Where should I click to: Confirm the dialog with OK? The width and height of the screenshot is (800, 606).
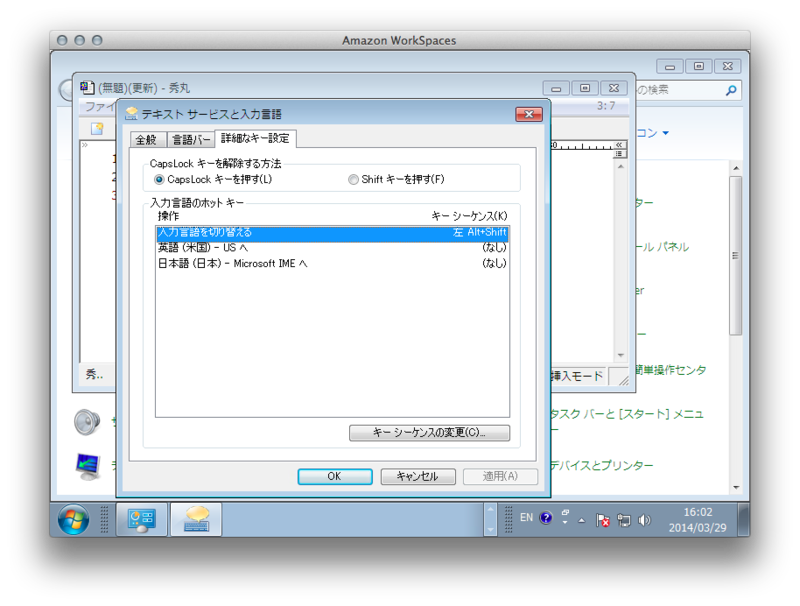[x=335, y=476]
